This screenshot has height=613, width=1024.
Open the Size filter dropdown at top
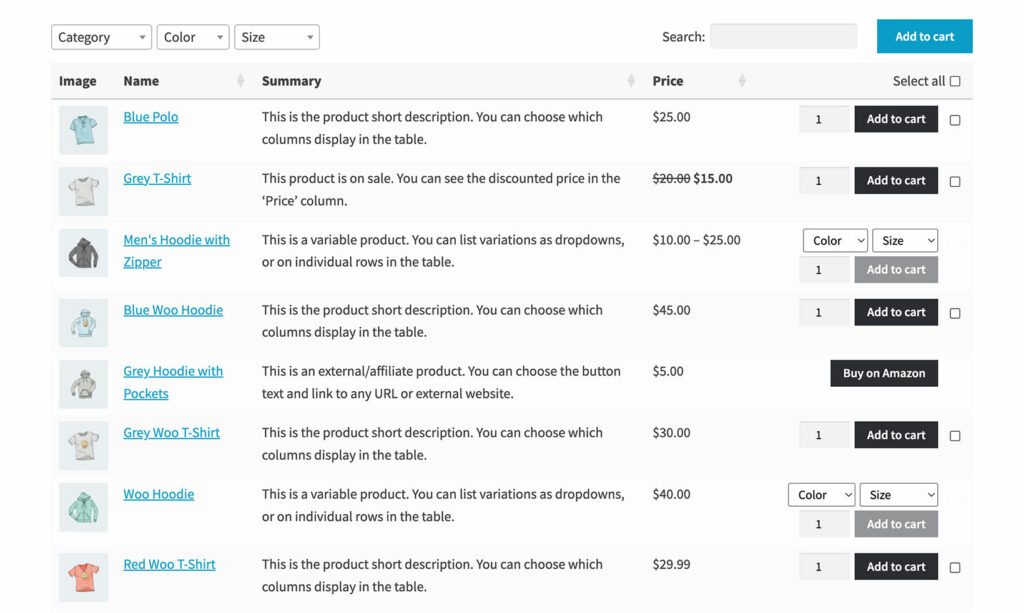(x=277, y=37)
